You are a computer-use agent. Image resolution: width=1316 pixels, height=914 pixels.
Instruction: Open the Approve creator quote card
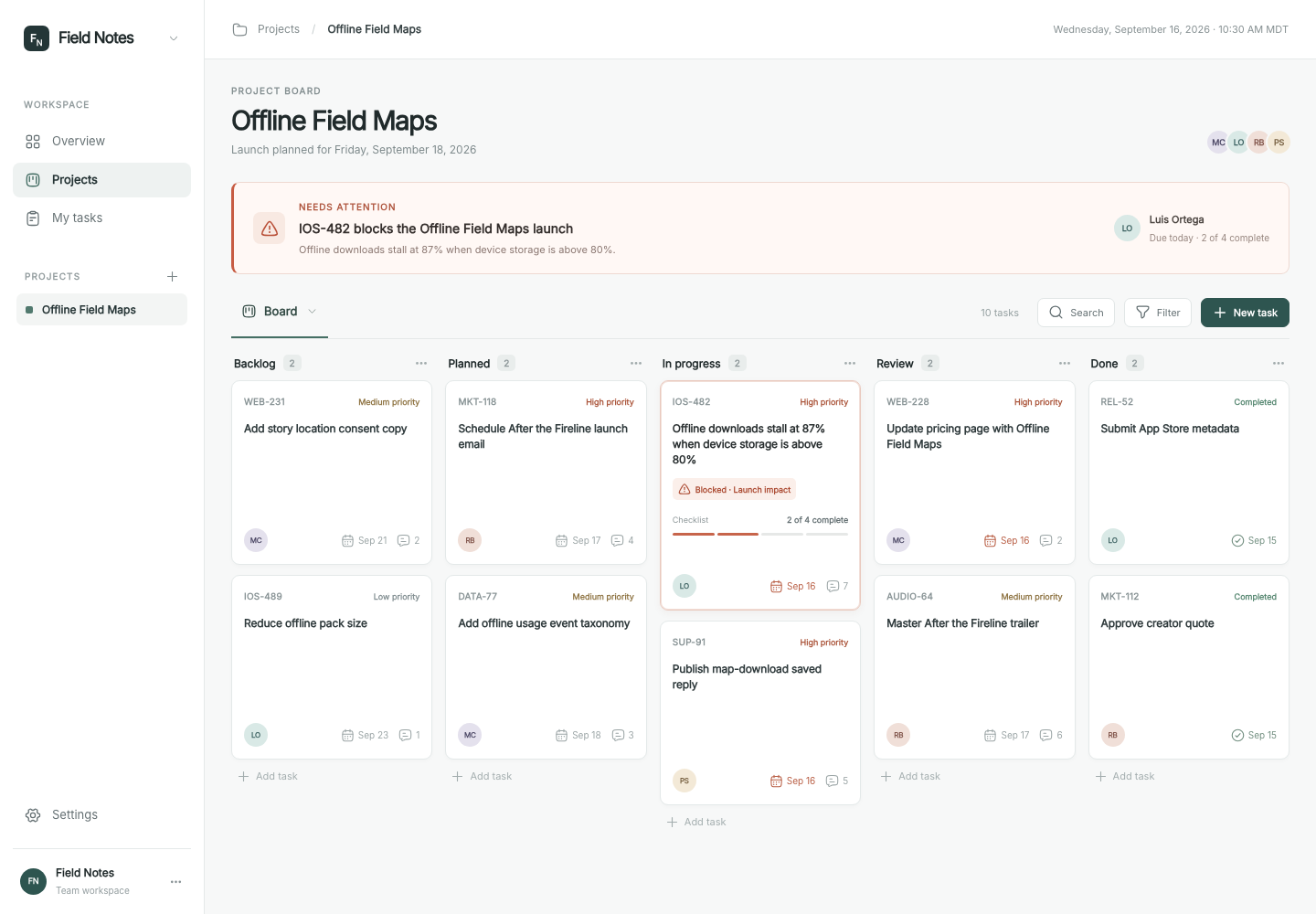point(1189,667)
